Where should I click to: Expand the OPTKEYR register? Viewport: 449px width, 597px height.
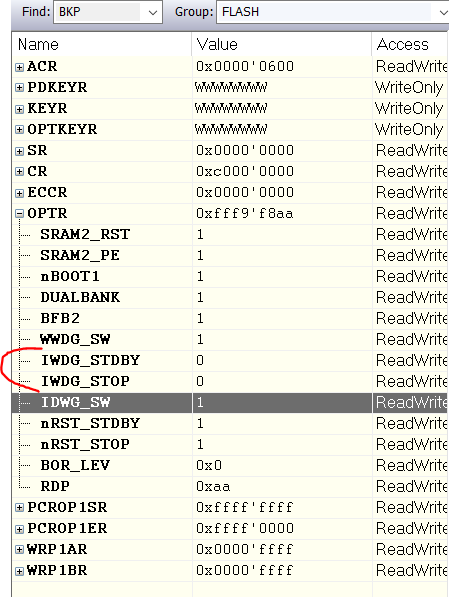tap(19, 130)
